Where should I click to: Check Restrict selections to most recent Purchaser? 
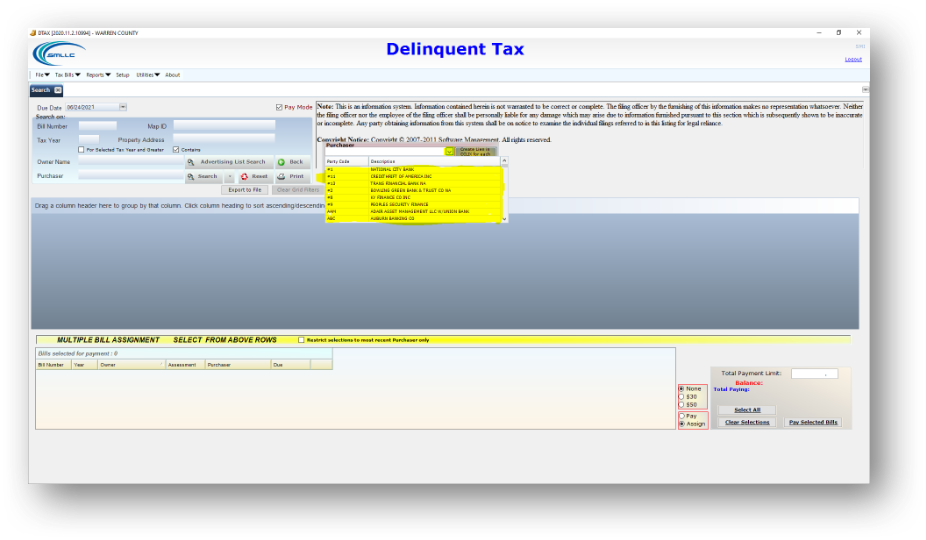coord(302,340)
